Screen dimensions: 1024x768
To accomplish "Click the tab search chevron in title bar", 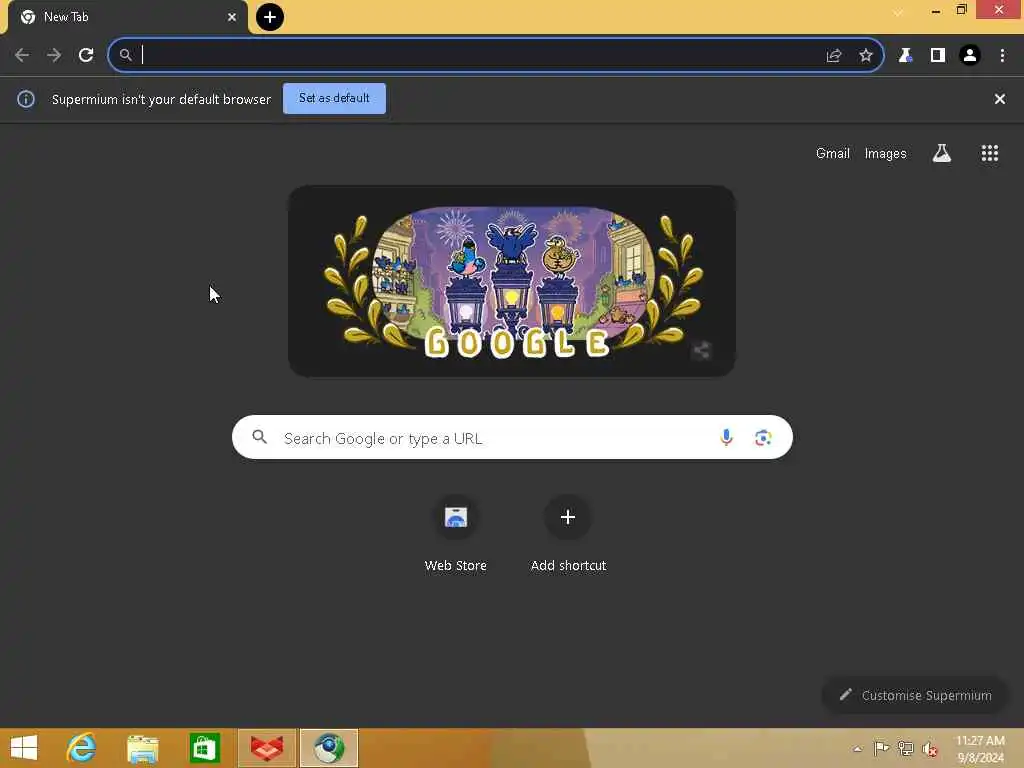I will [899, 12].
